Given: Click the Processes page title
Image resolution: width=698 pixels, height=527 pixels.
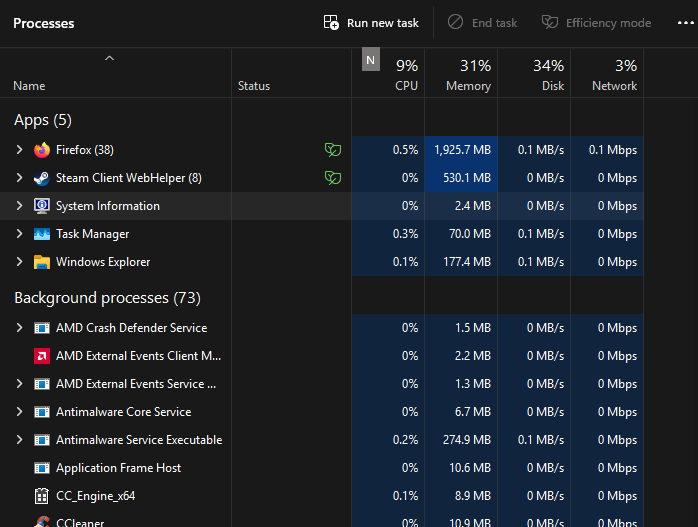Looking at the screenshot, I should (44, 23).
